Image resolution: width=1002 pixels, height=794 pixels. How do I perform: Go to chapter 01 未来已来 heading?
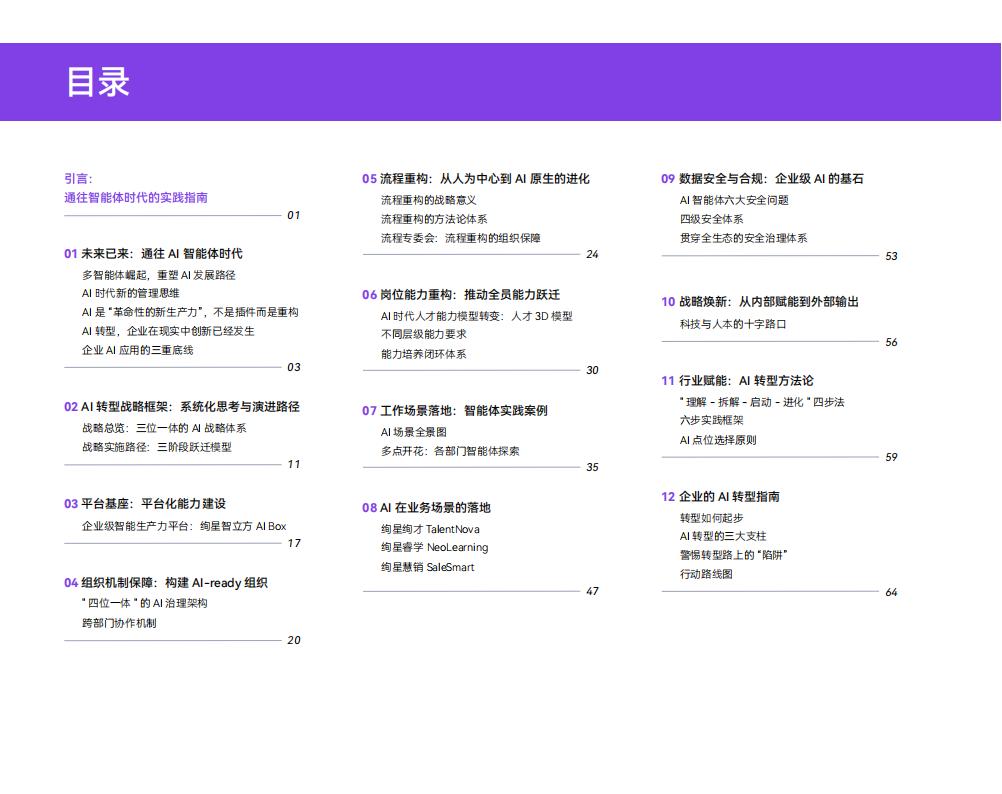152,254
